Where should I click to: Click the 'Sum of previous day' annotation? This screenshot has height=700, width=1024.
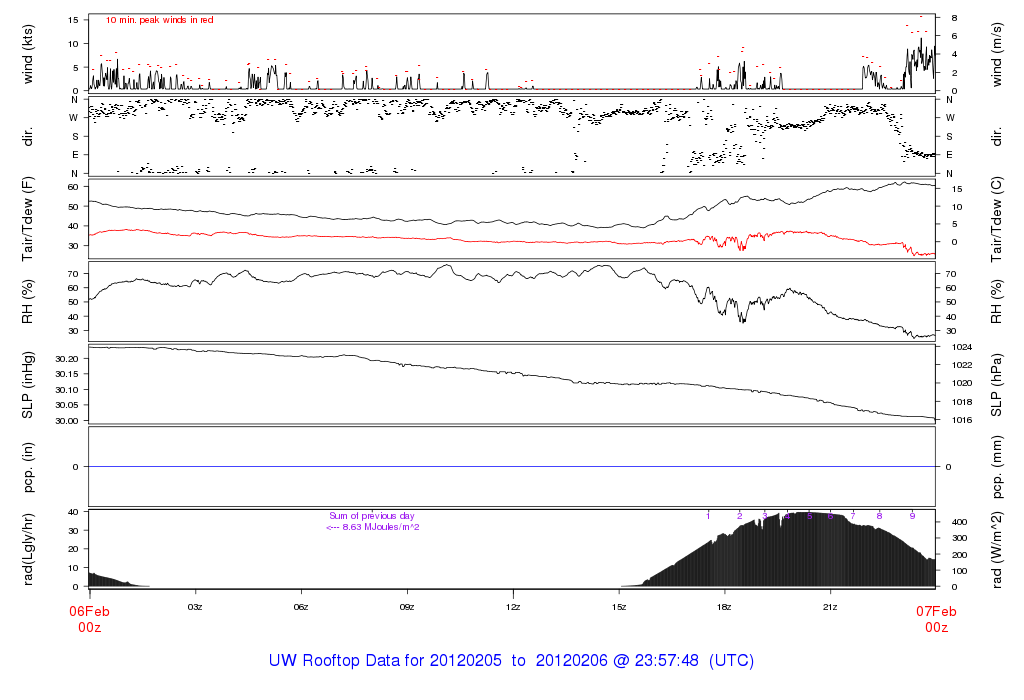[372, 516]
